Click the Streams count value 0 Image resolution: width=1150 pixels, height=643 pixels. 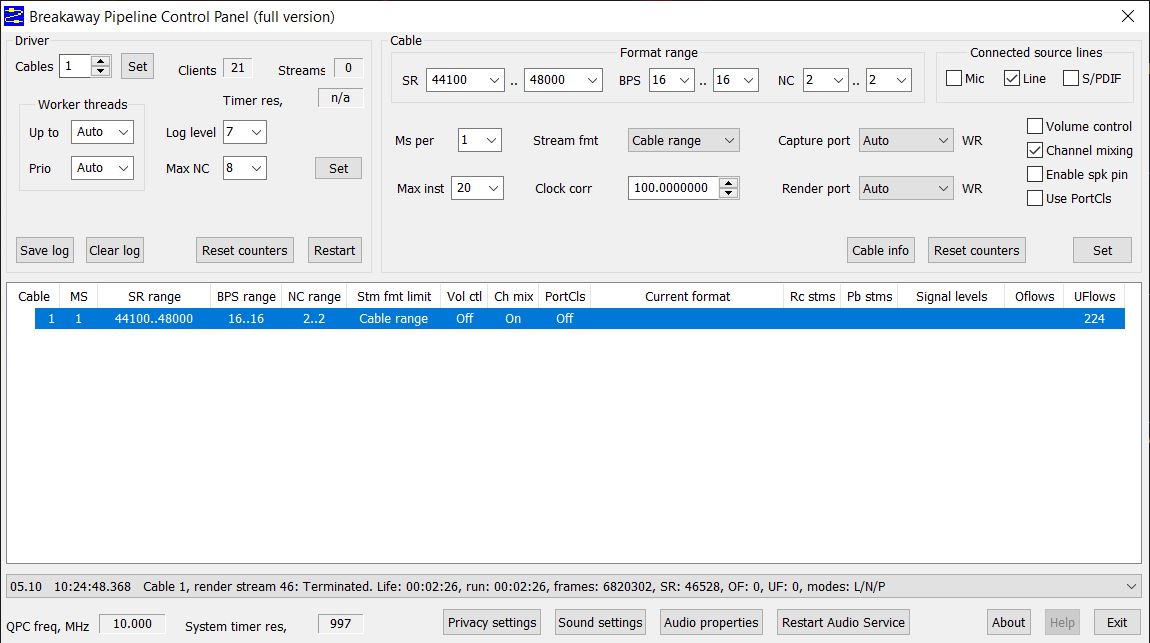point(348,68)
